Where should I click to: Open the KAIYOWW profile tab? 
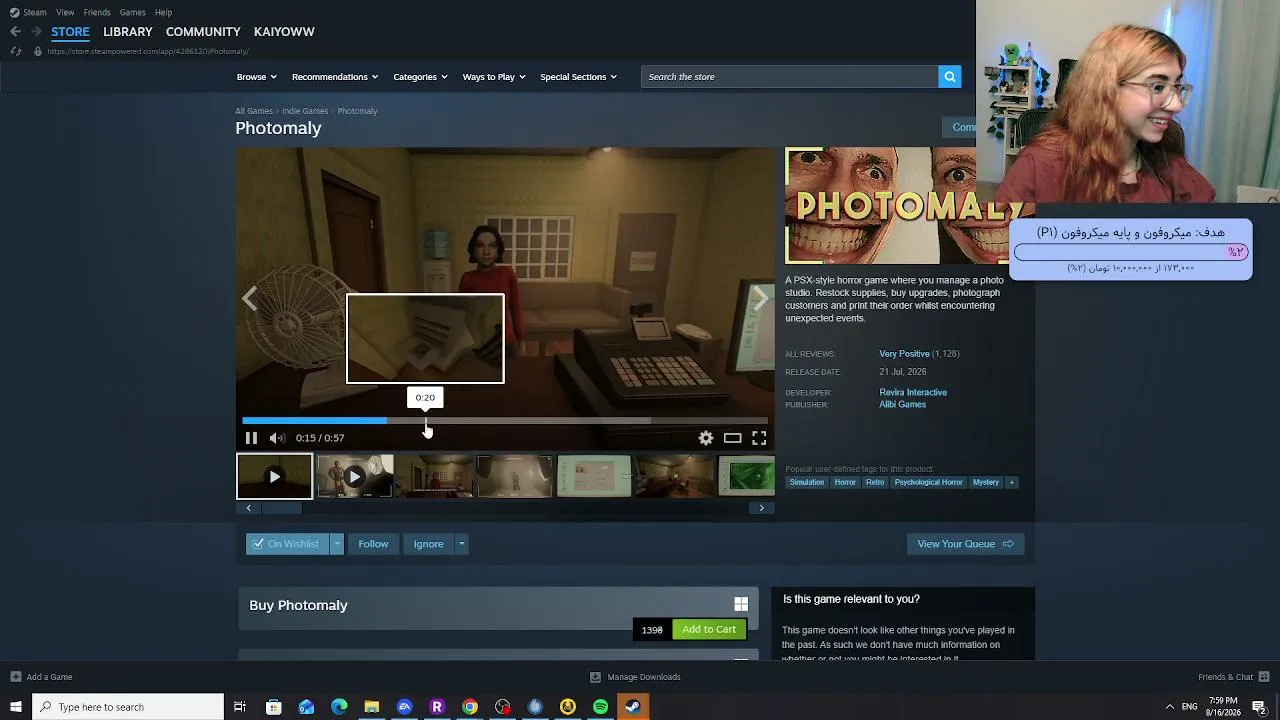pos(284,32)
